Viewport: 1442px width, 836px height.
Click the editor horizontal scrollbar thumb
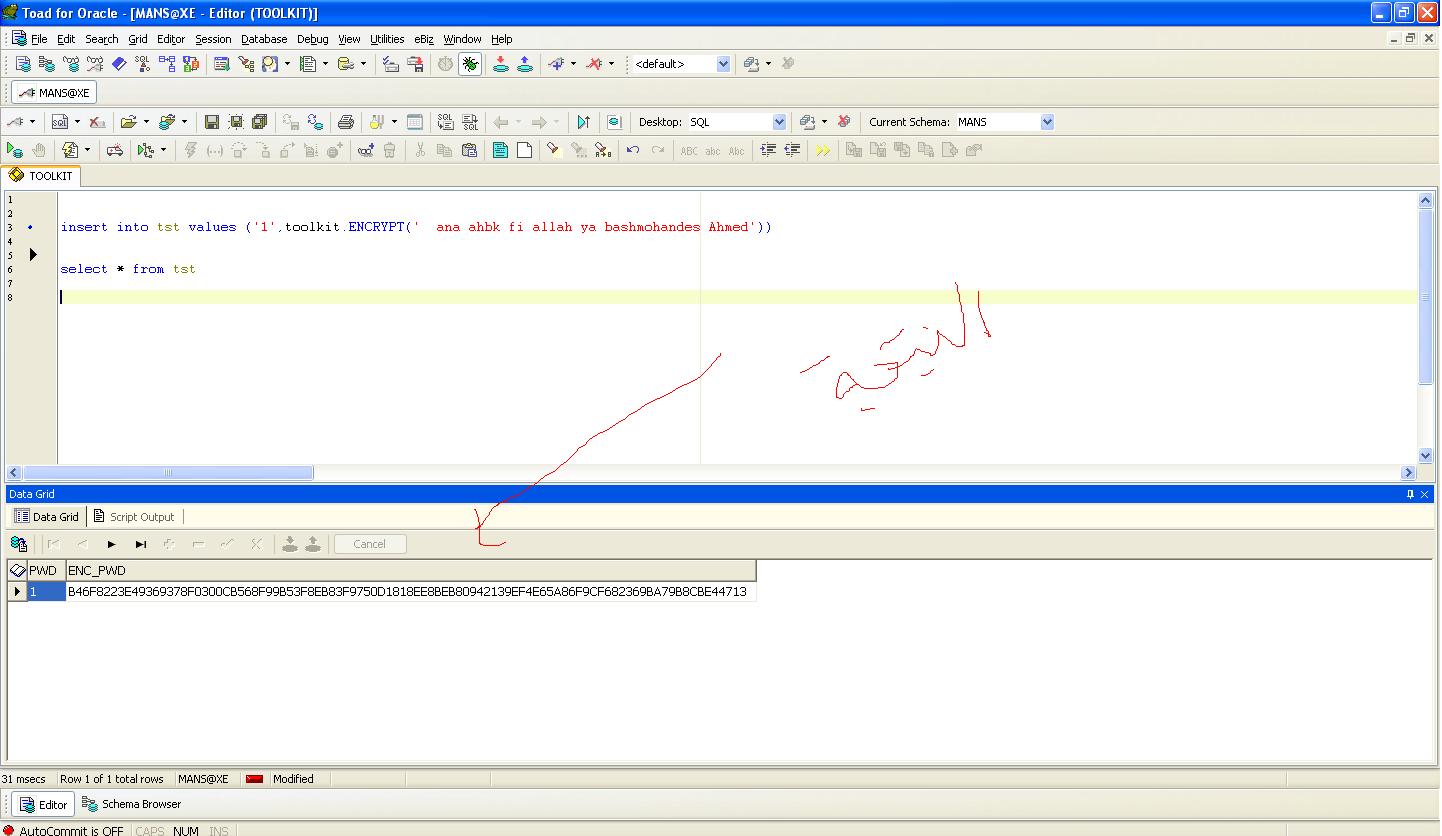coord(168,473)
